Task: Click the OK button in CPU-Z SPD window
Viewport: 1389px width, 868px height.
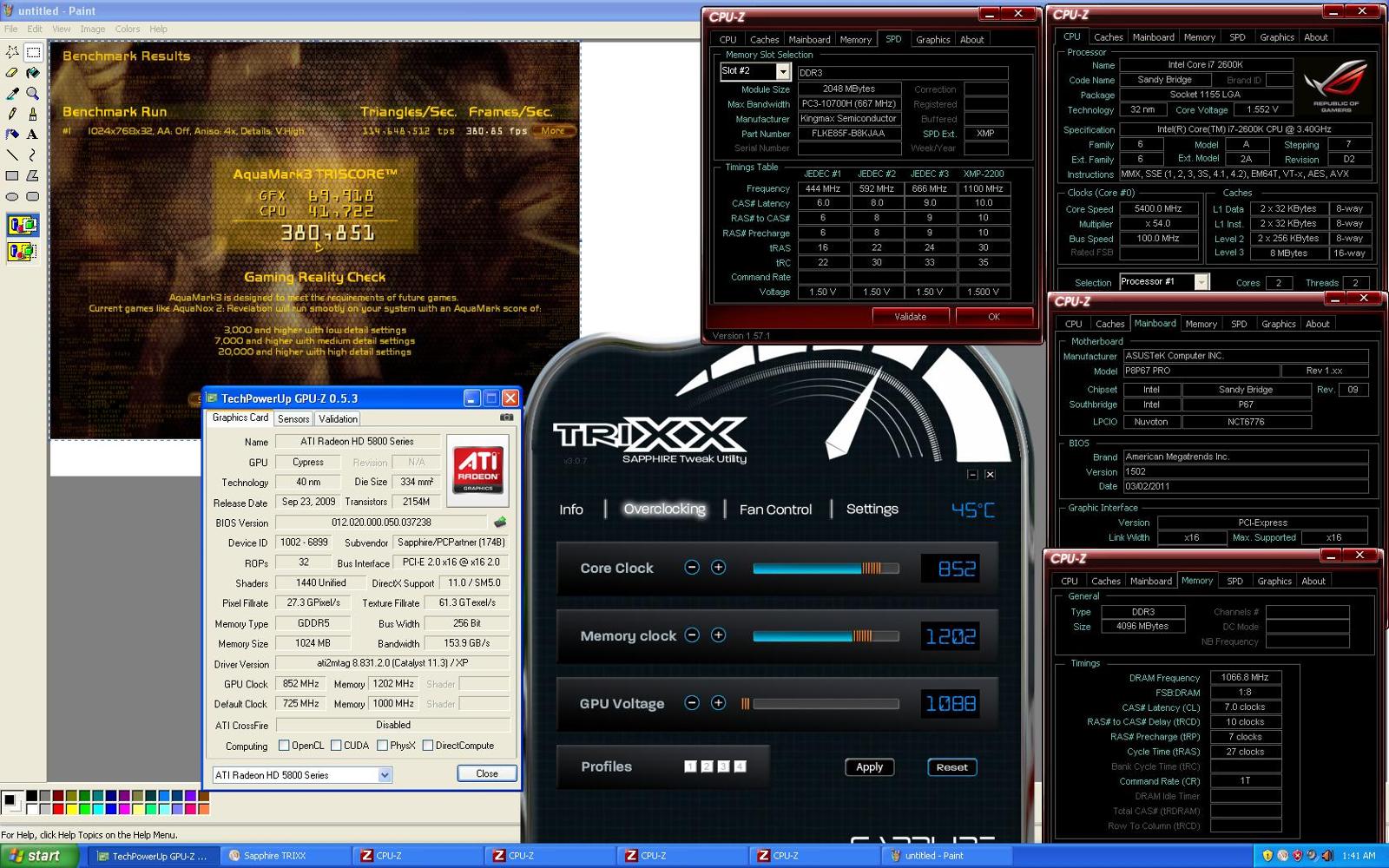Action: [x=994, y=317]
